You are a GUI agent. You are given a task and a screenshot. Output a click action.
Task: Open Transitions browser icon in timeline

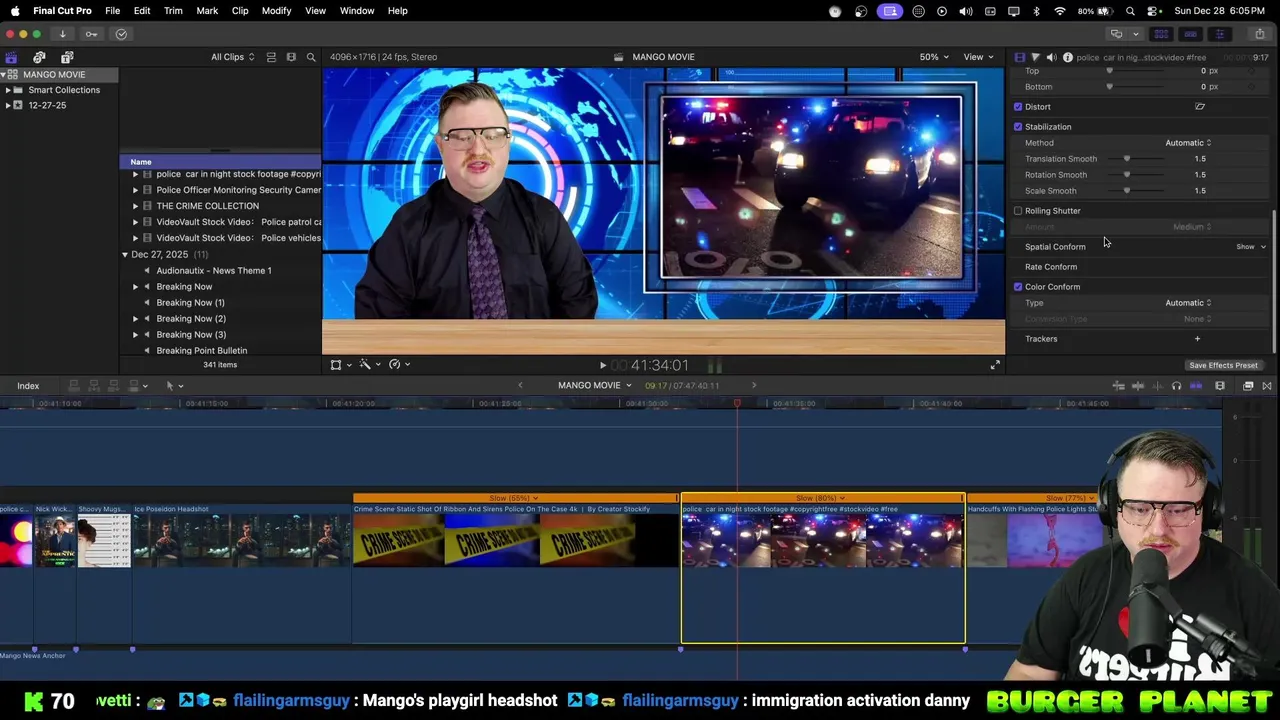pyautogui.click(x=1267, y=386)
